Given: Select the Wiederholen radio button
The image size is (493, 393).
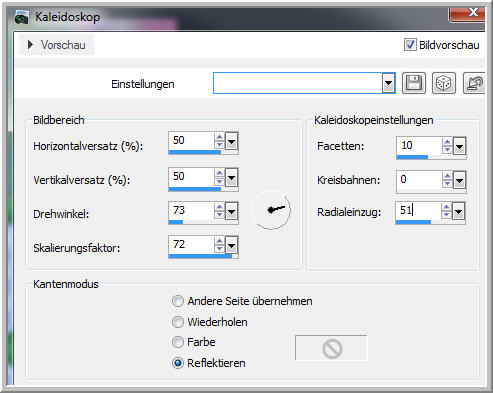Looking at the screenshot, I should point(178,322).
